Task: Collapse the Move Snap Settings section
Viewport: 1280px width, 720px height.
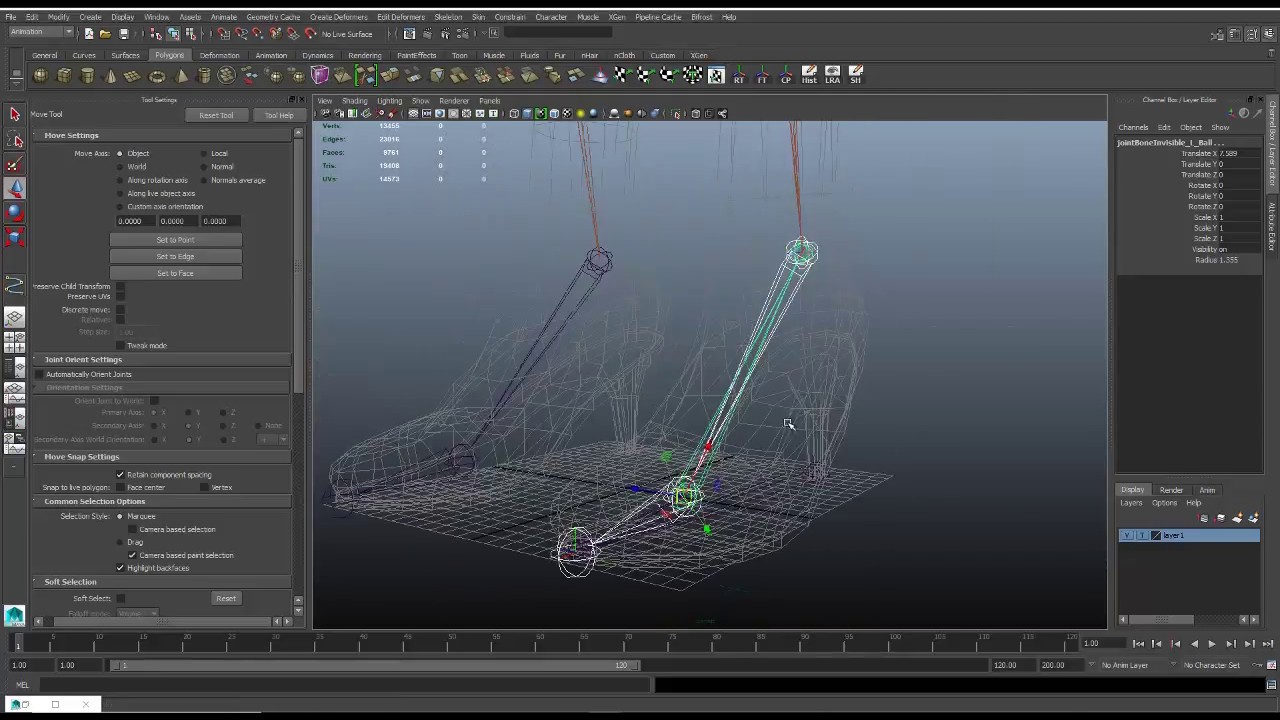Action: coord(160,457)
